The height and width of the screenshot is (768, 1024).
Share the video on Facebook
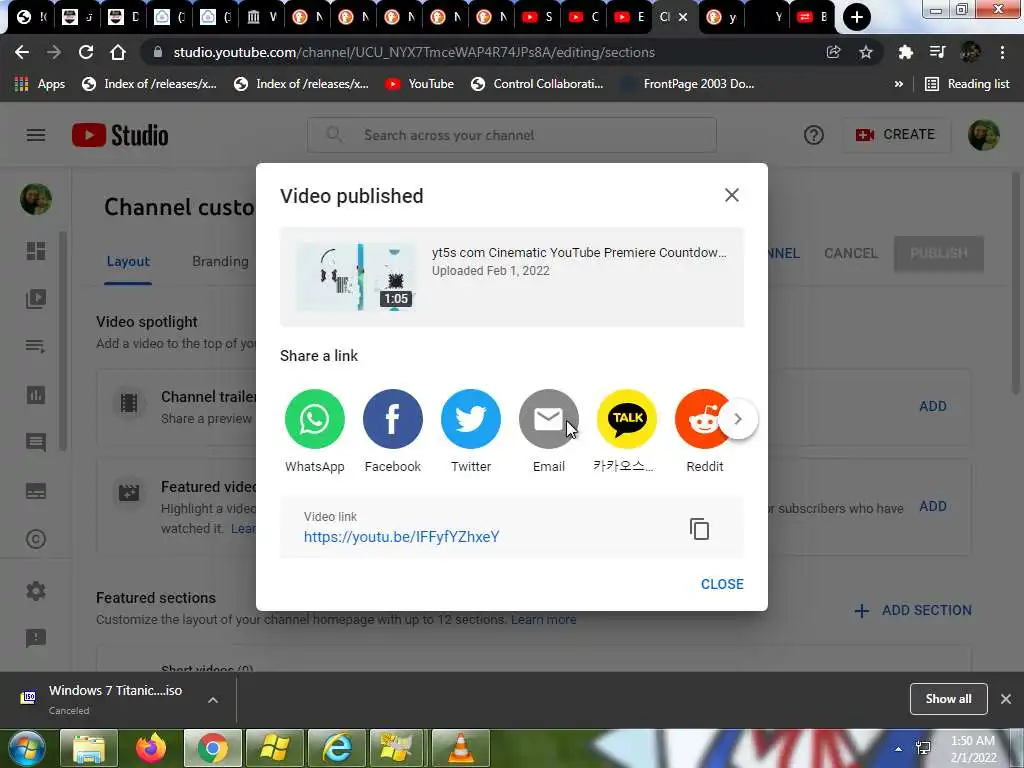tap(392, 419)
